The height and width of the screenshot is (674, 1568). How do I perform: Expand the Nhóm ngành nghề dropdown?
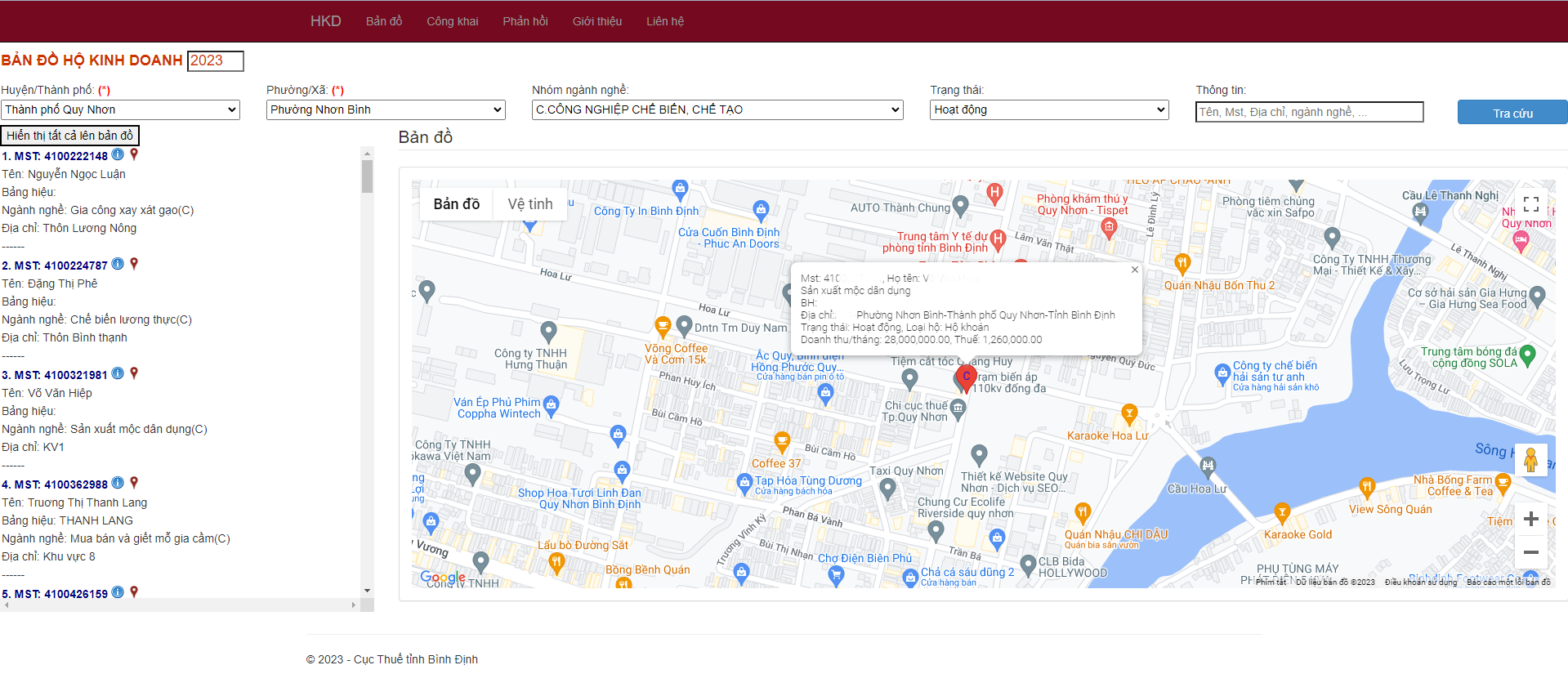coord(717,109)
